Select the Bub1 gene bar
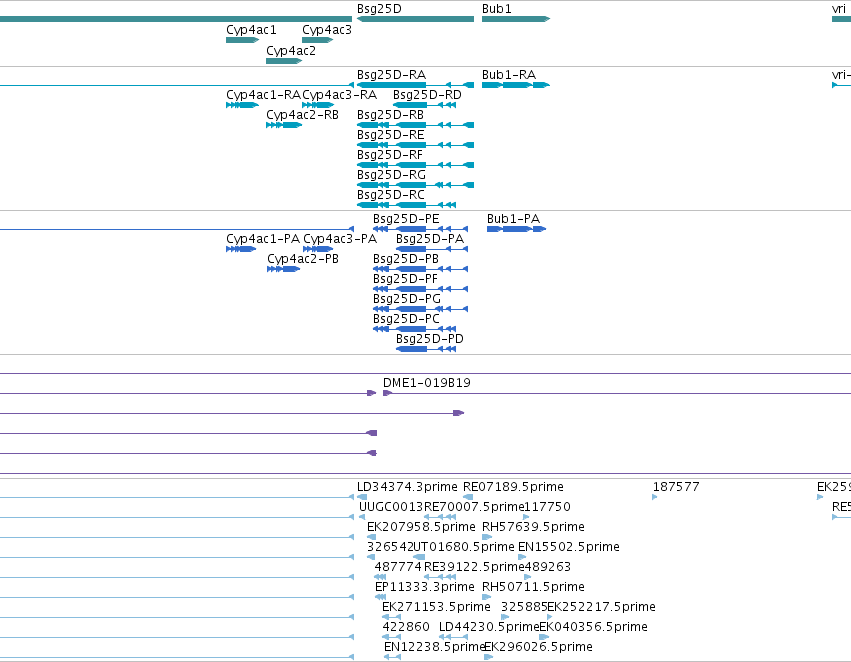851x662 pixels. point(516,19)
